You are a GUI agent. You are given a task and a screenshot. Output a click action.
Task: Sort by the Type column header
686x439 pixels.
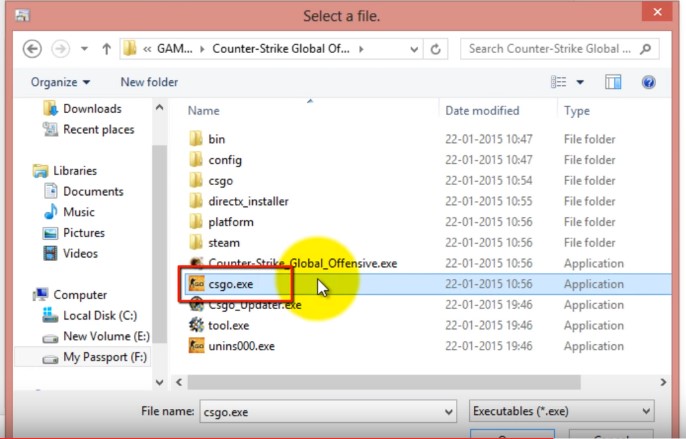click(577, 111)
